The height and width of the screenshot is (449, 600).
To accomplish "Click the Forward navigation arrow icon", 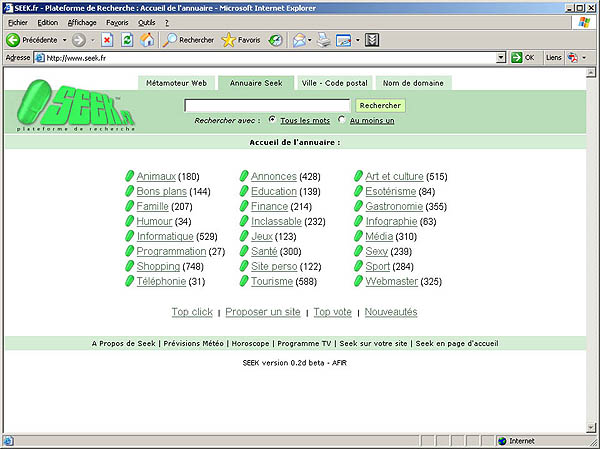I will point(79,40).
